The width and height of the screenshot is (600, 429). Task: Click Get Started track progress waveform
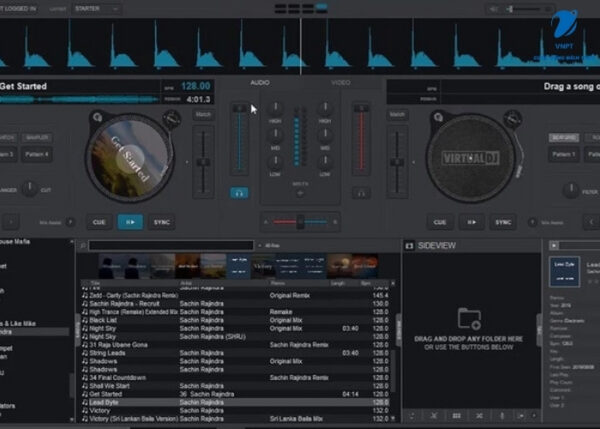[x=80, y=100]
